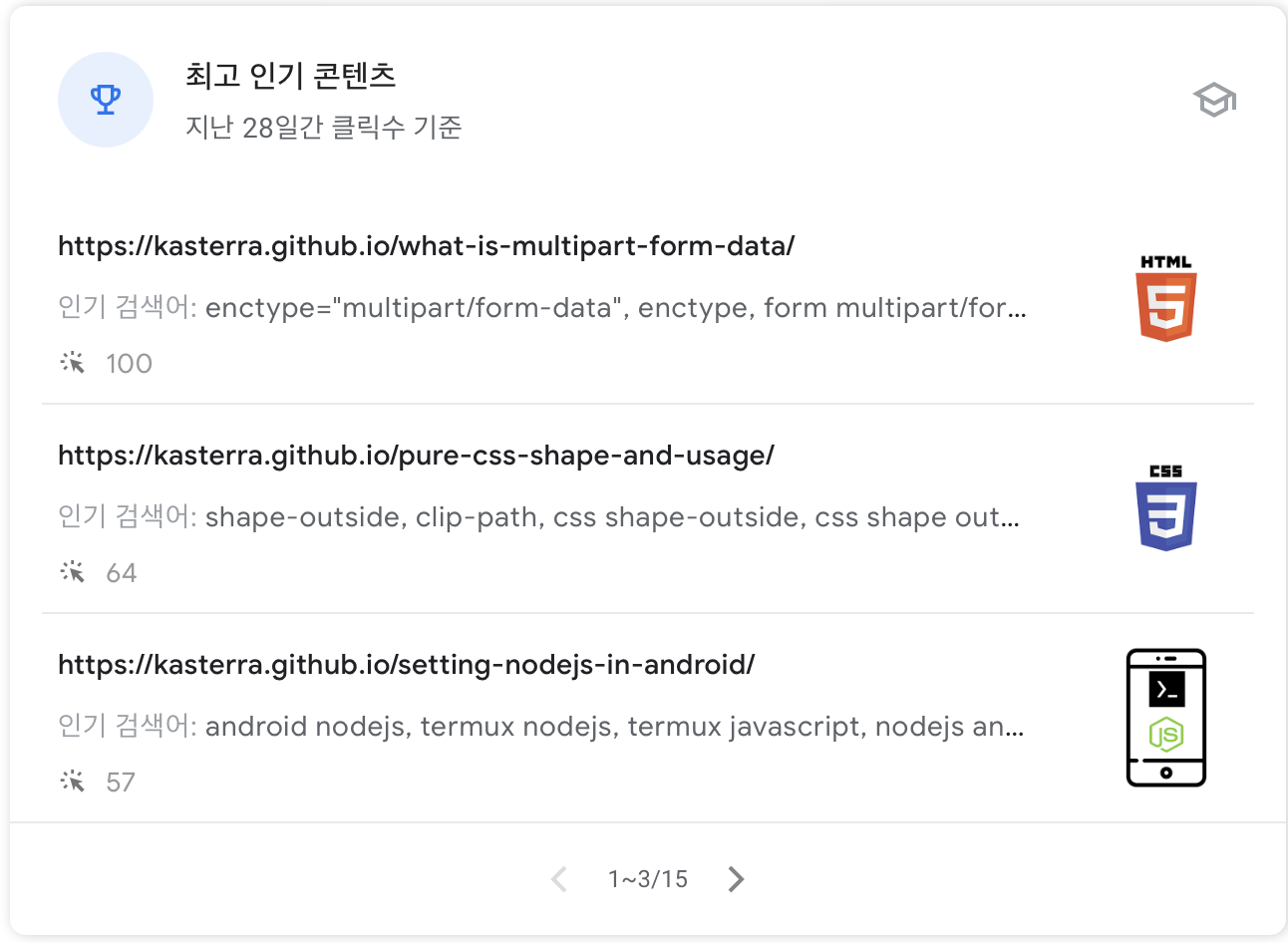1288x943 pixels.
Task: Click the clicks icon beside 64
Action: click(73, 572)
